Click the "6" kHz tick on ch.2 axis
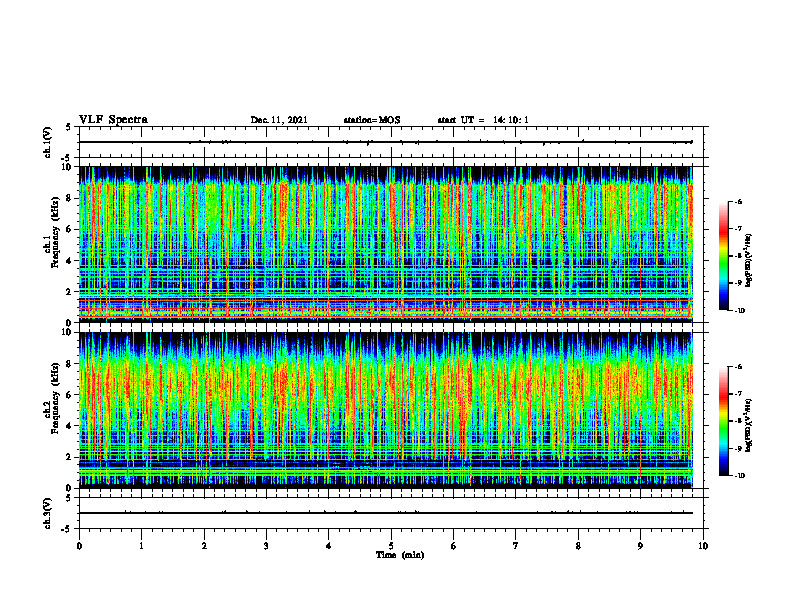 tap(70, 395)
